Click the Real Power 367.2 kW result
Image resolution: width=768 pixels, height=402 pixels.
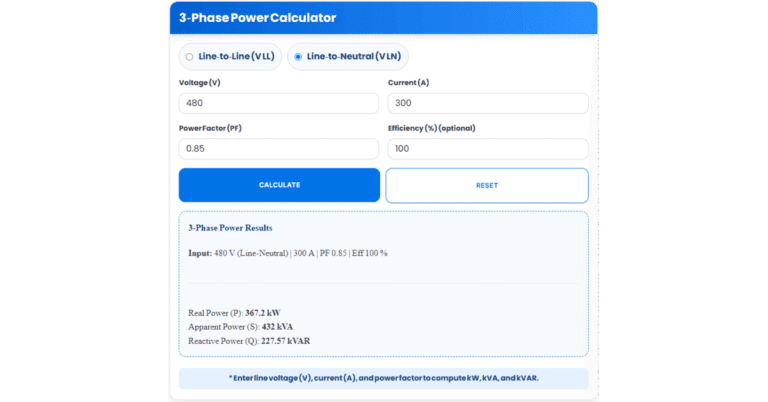pos(234,313)
